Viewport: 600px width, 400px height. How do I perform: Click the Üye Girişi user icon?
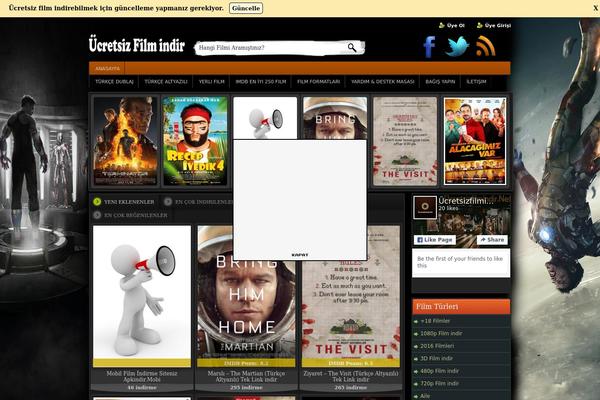click(x=479, y=25)
